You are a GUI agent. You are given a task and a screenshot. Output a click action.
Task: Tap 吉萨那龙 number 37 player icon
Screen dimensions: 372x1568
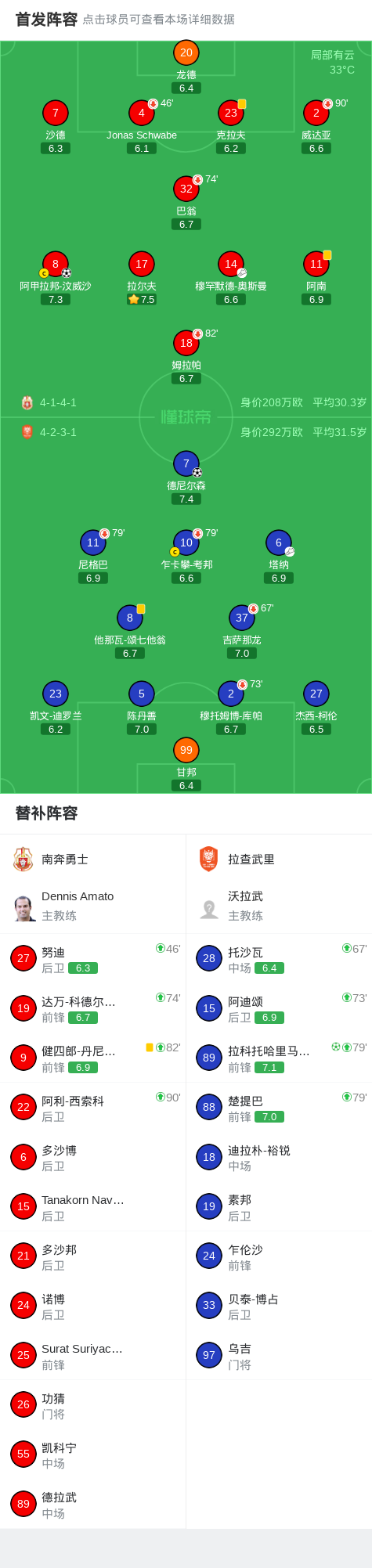[x=242, y=618]
